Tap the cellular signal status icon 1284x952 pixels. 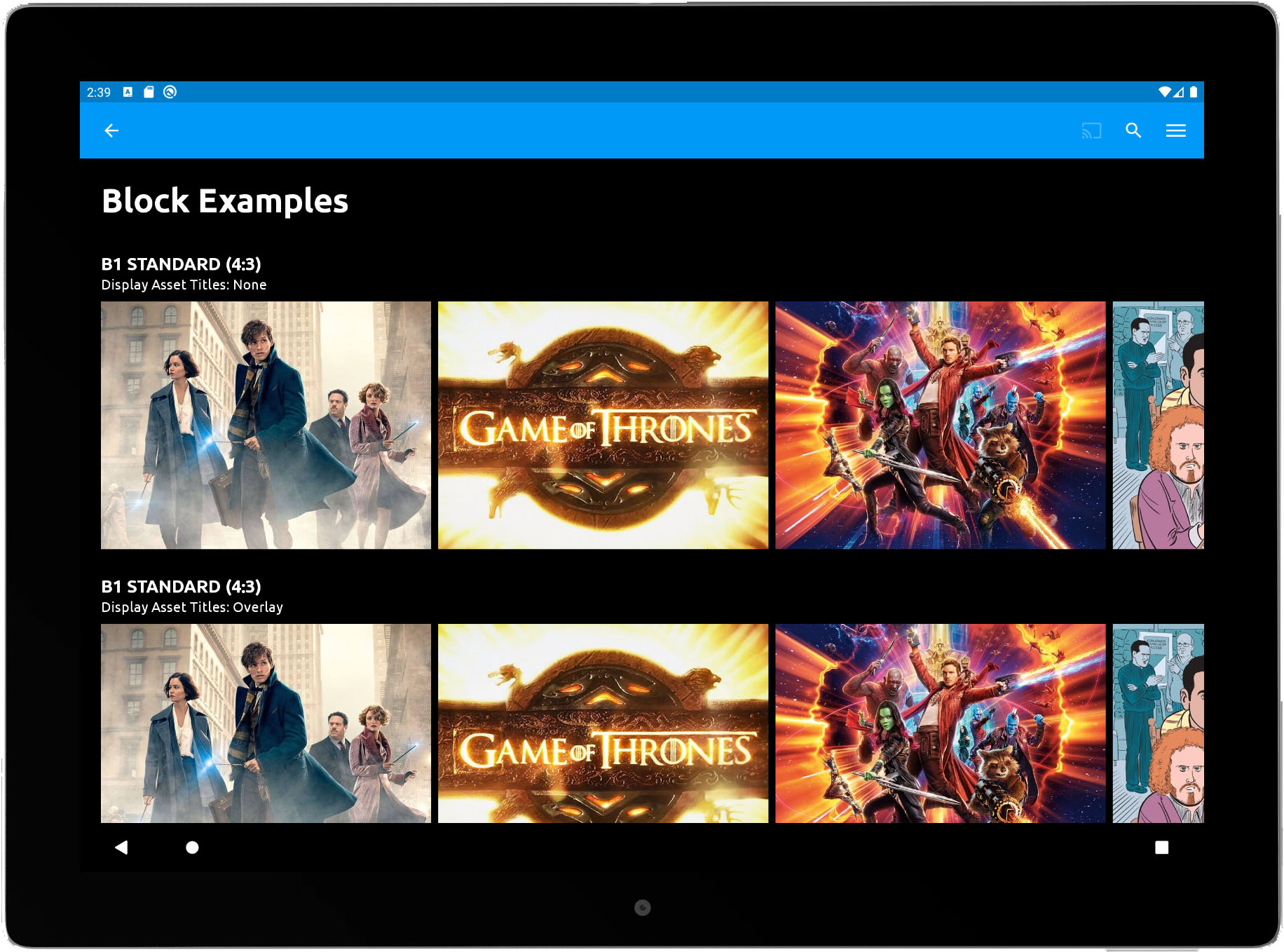click(x=1179, y=92)
